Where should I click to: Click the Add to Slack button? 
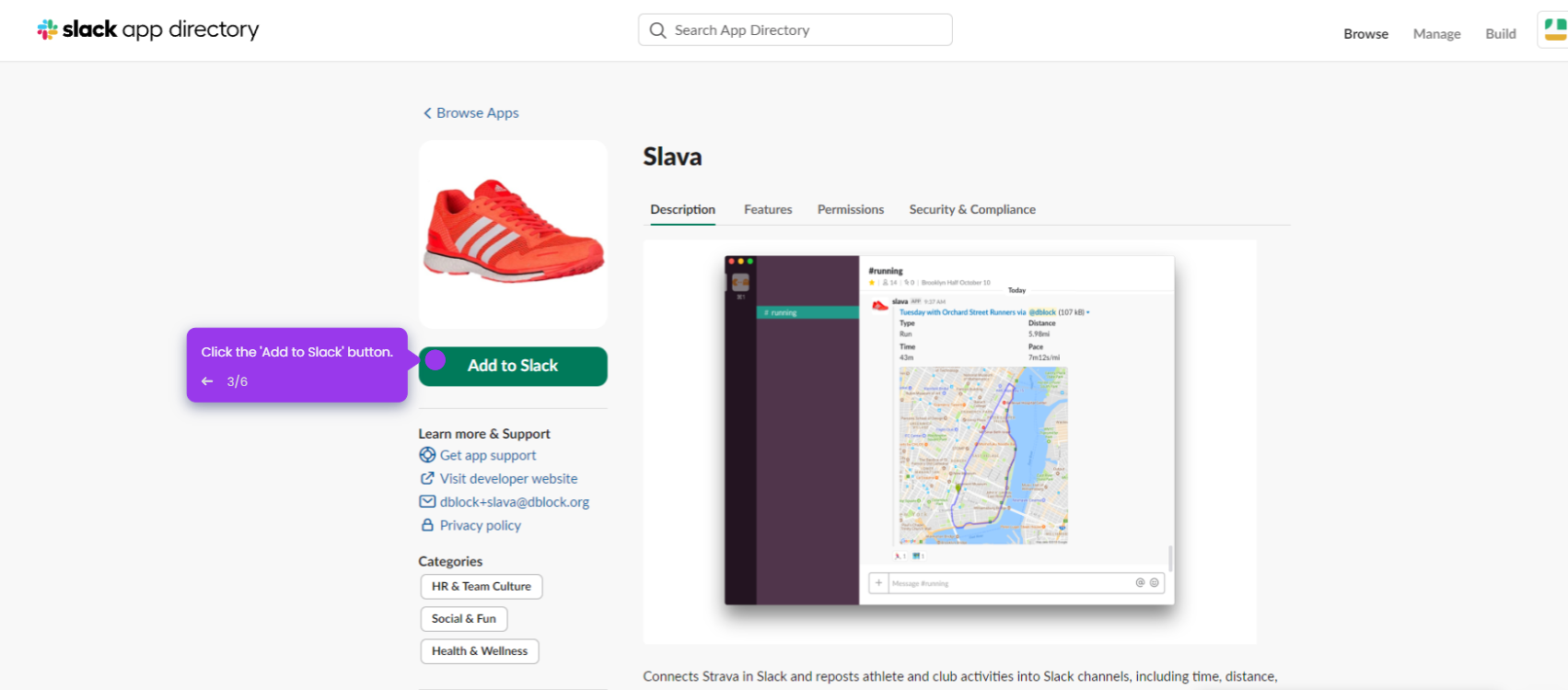click(513, 366)
